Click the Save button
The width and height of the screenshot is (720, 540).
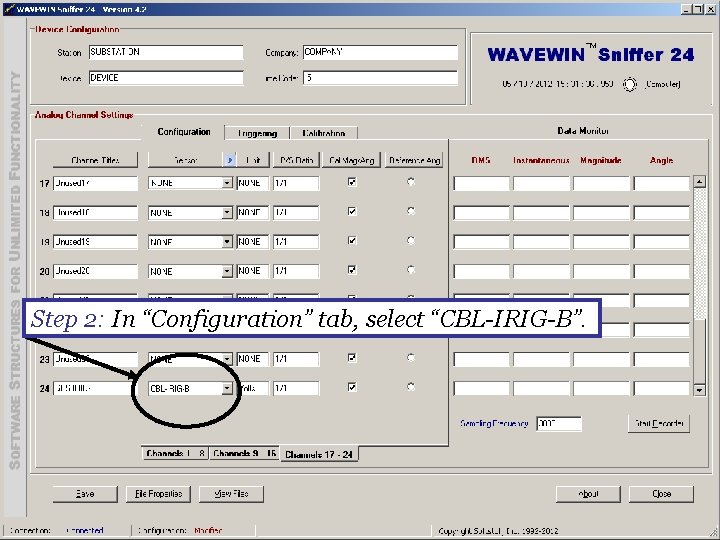click(x=85, y=494)
